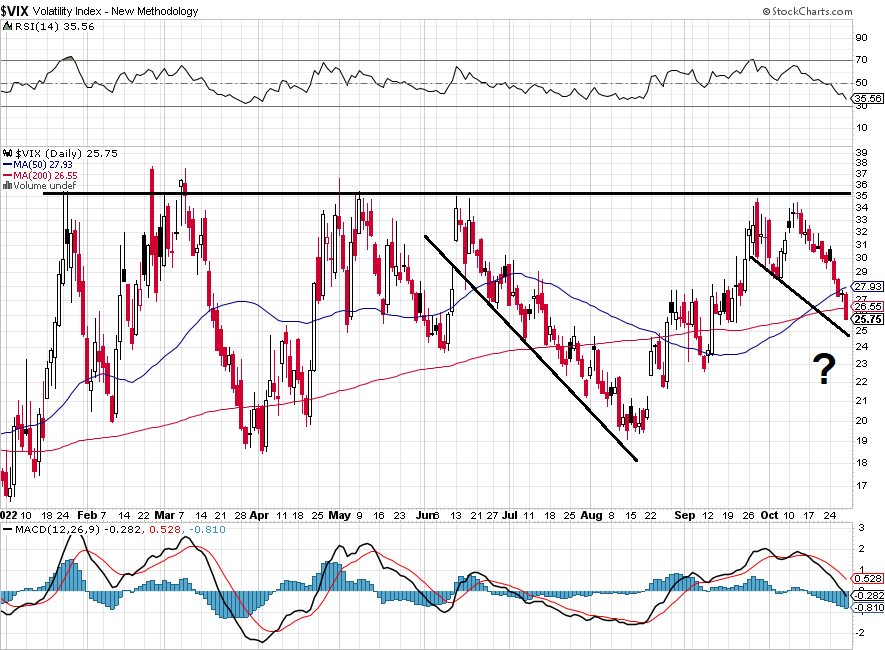The width and height of the screenshot is (885, 650).
Task: Click the horizontal resistance line near 35
Action: [447, 194]
